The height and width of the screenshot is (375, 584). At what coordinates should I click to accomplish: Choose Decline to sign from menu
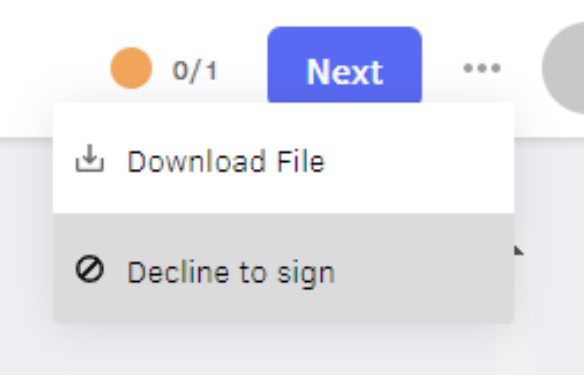(x=283, y=268)
